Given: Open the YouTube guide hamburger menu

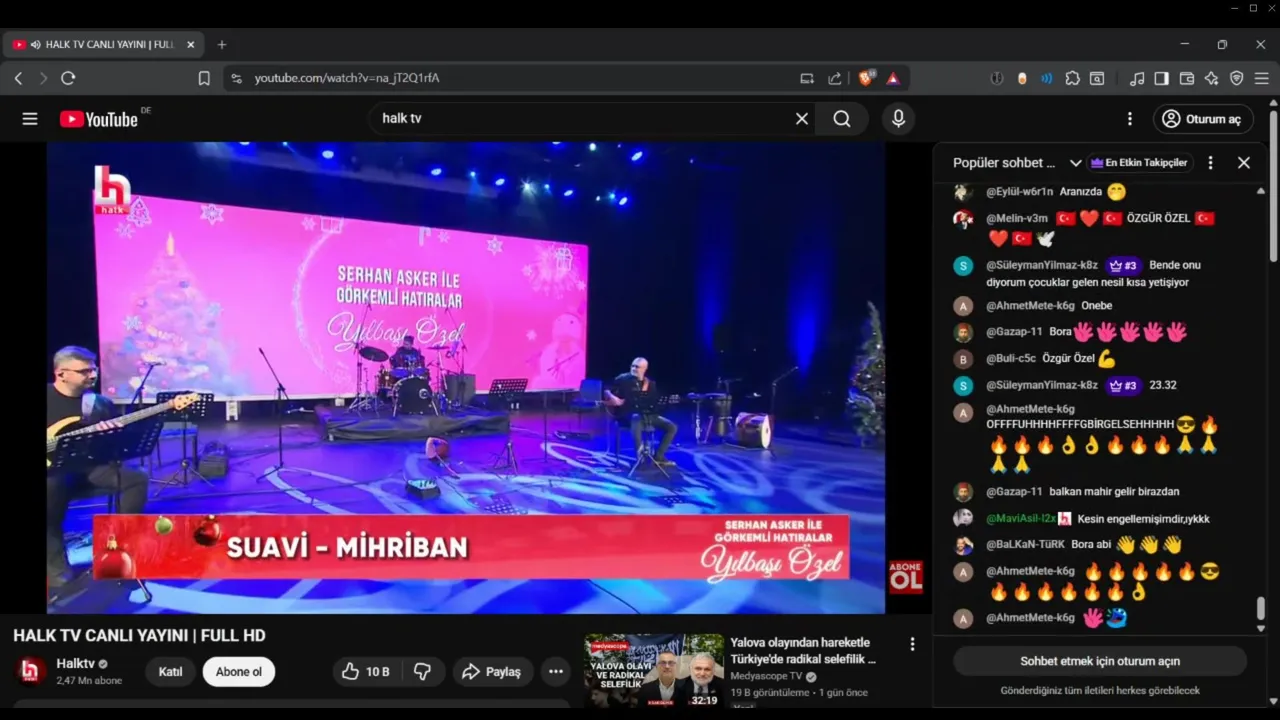Looking at the screenshot, I should pyautogui.click(x=30, y=119).
